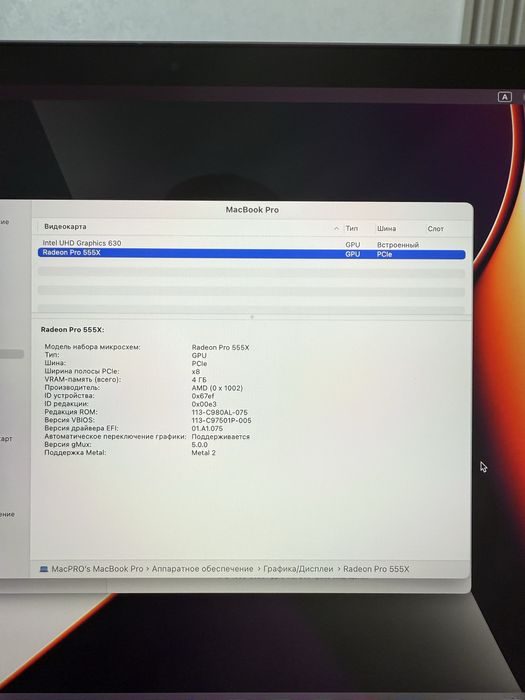Viewport: 525px width, 700px height.
Task: Click the PCIe cell in the selected row
Action: tap(384, 254)
